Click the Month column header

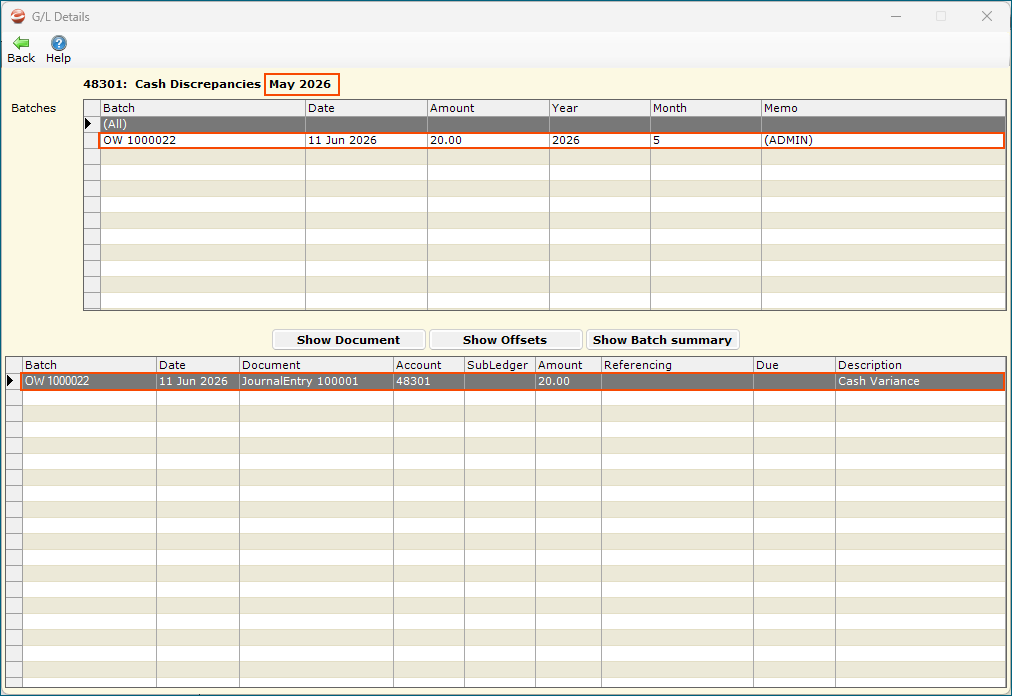click(705, 108)
